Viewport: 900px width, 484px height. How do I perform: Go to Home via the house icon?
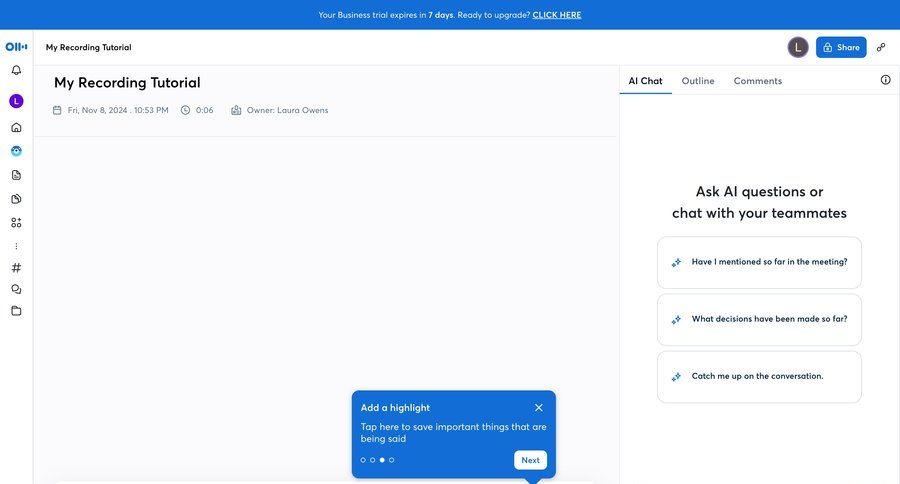pos(16,127)
